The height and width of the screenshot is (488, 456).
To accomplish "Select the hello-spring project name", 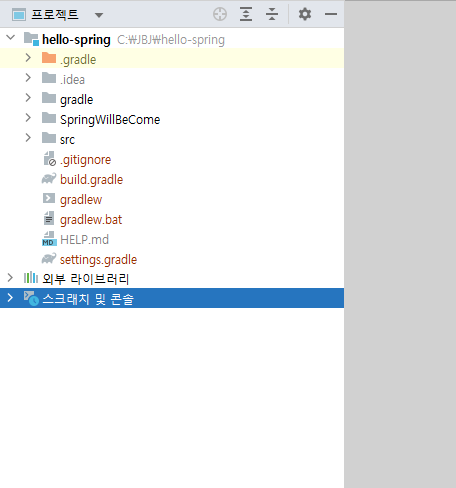I will point(76,40).
